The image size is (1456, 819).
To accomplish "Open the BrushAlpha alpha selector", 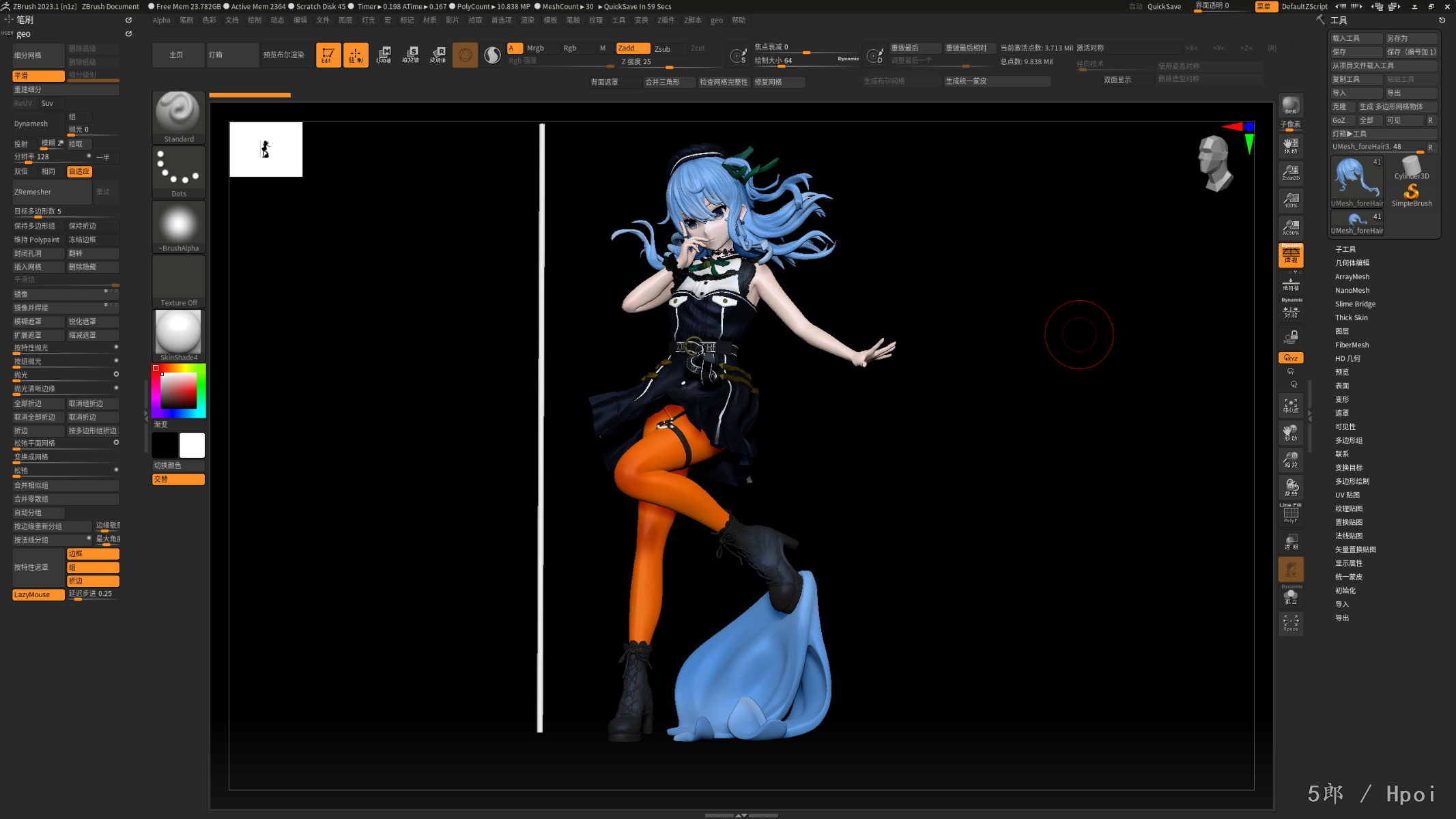I will 178,227.
